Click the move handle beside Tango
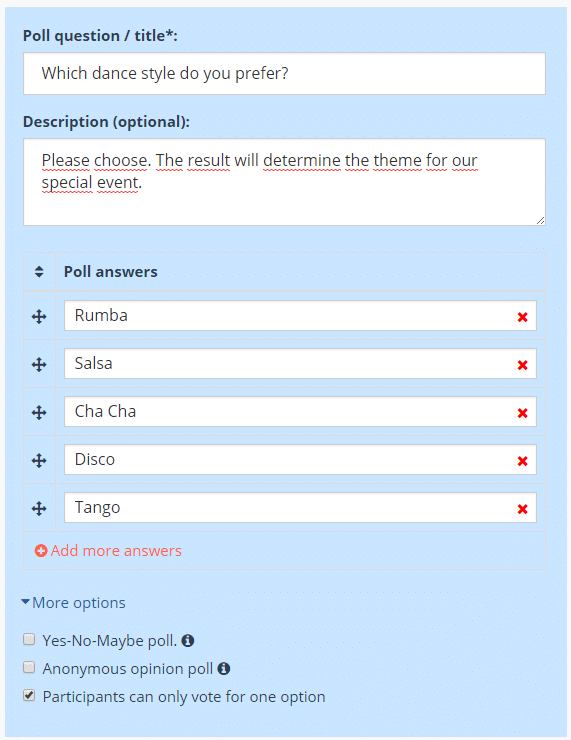Screen dimensions: 571x740 39,508
